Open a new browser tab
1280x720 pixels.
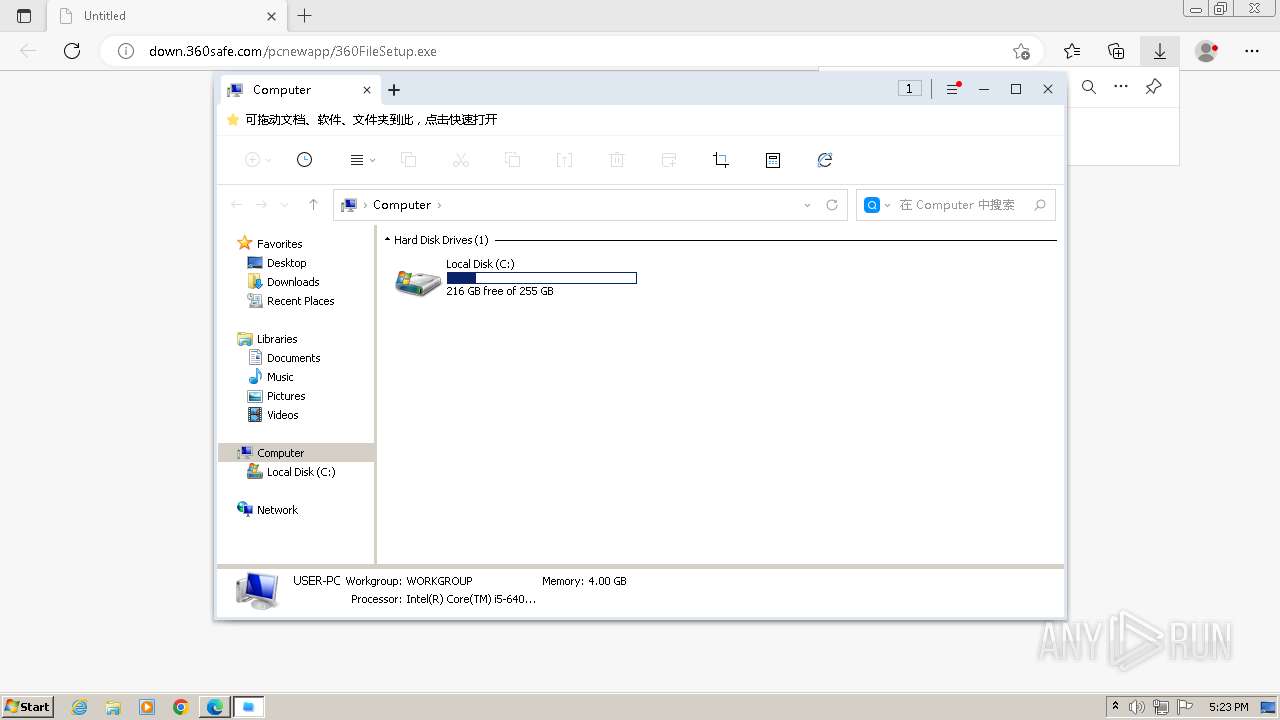(x=305, y=15)
